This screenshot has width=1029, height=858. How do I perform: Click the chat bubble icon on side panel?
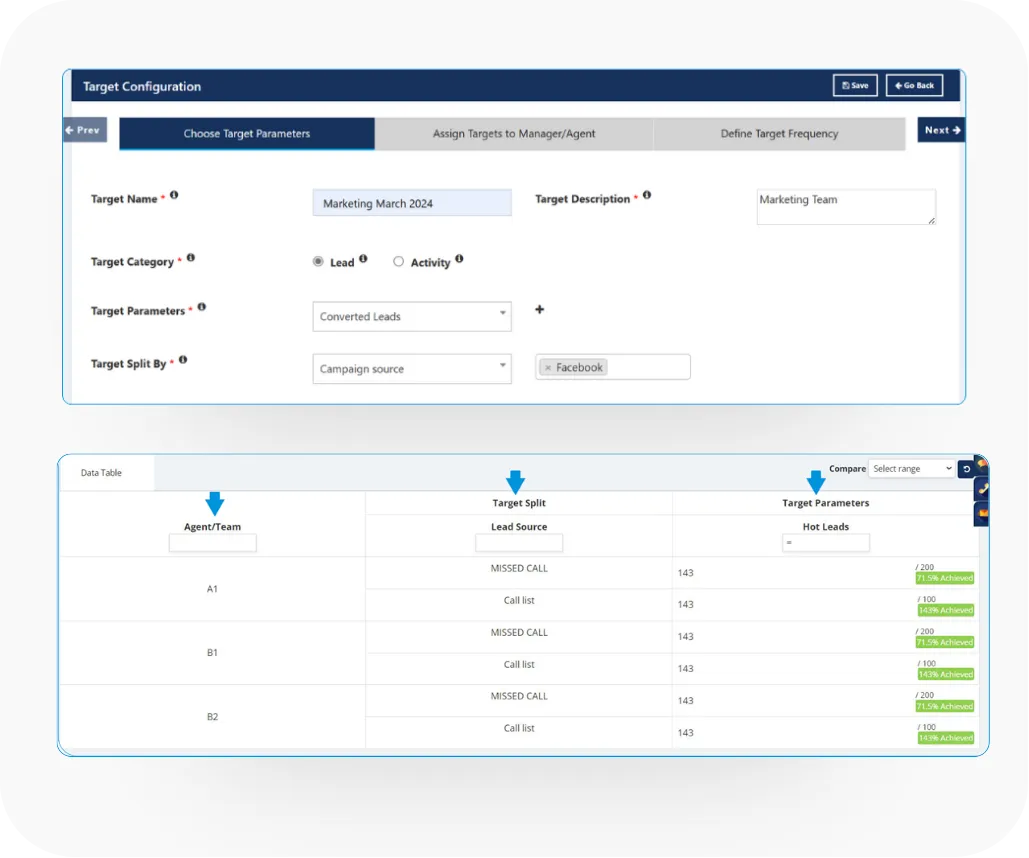982,464
